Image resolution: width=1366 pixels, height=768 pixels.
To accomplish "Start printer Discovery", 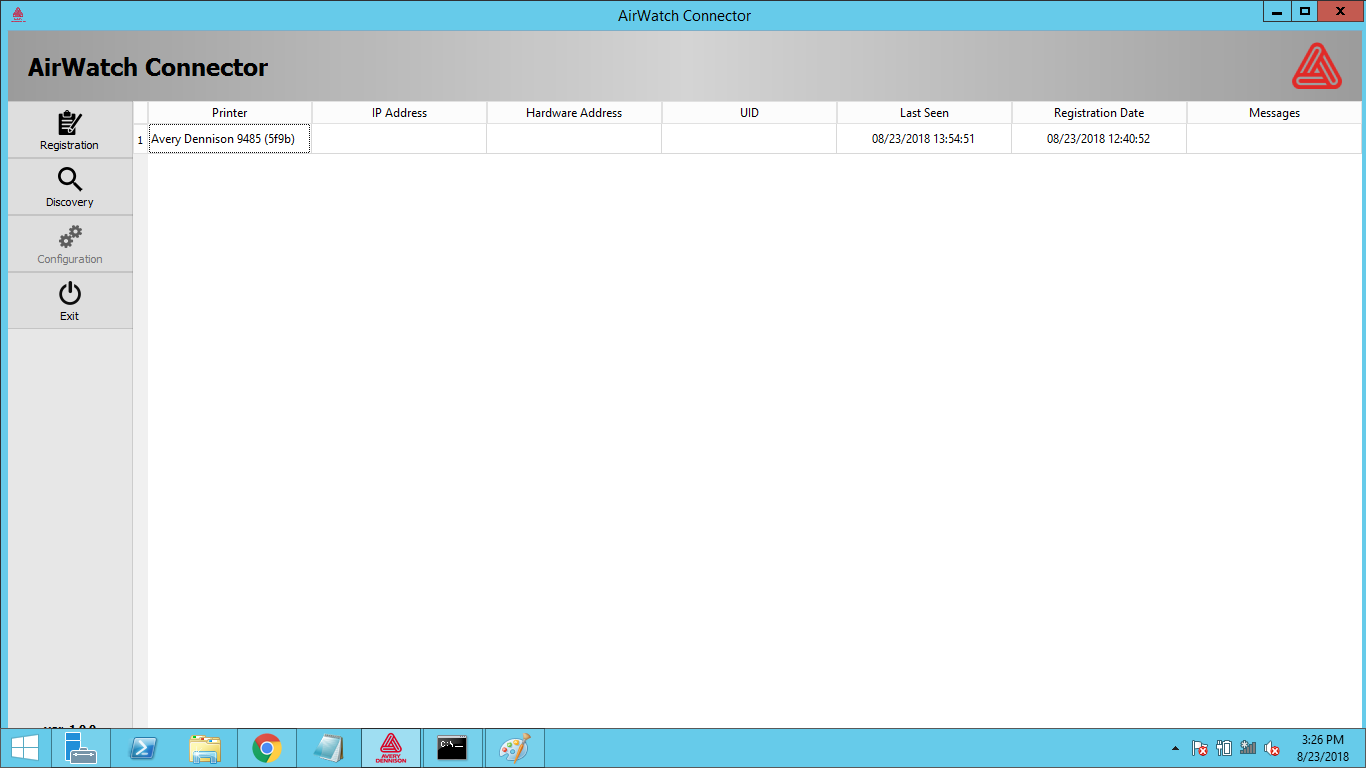I will coord(70,187).
